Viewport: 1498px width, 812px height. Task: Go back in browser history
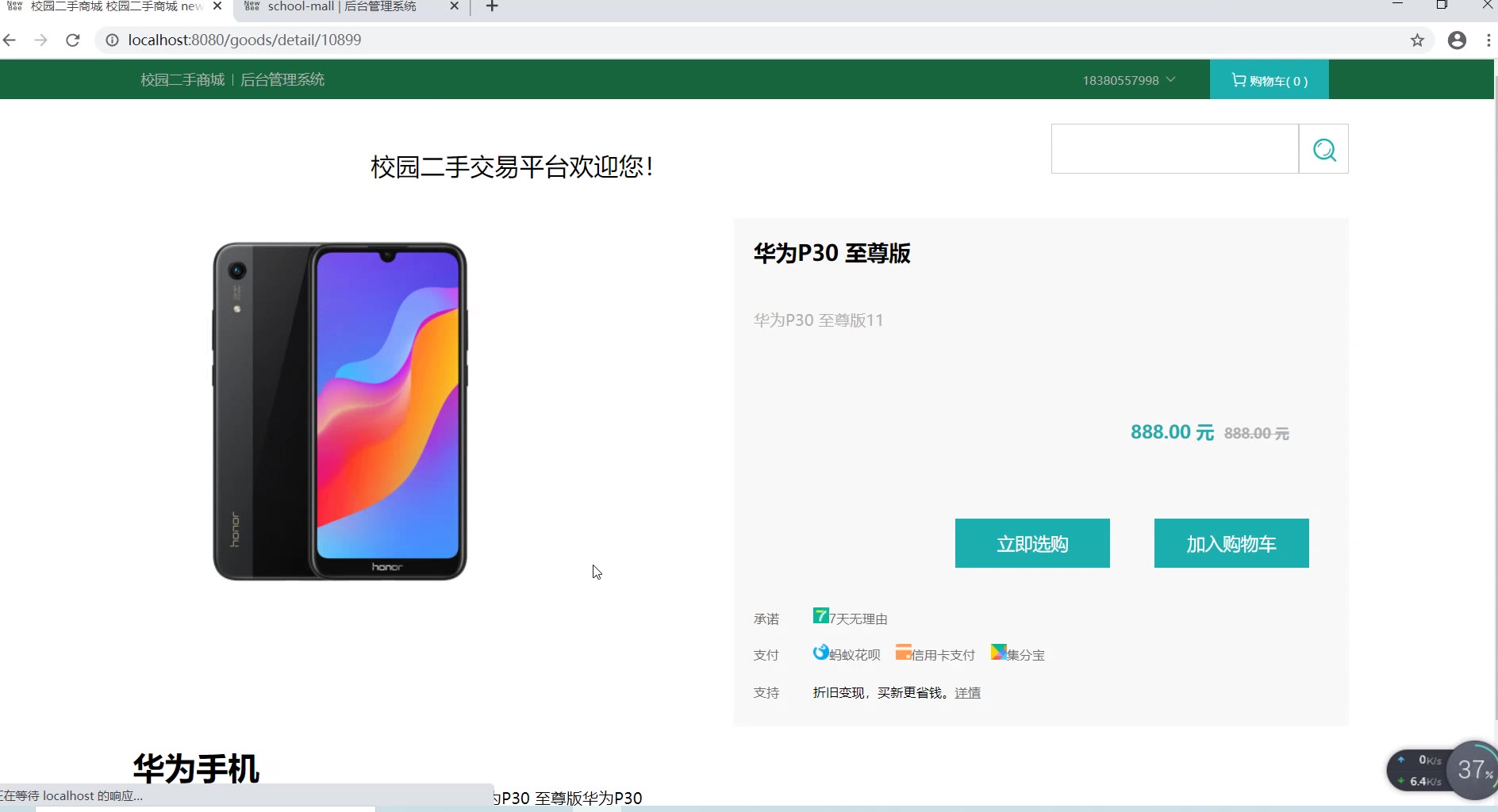tap(10, 40)
